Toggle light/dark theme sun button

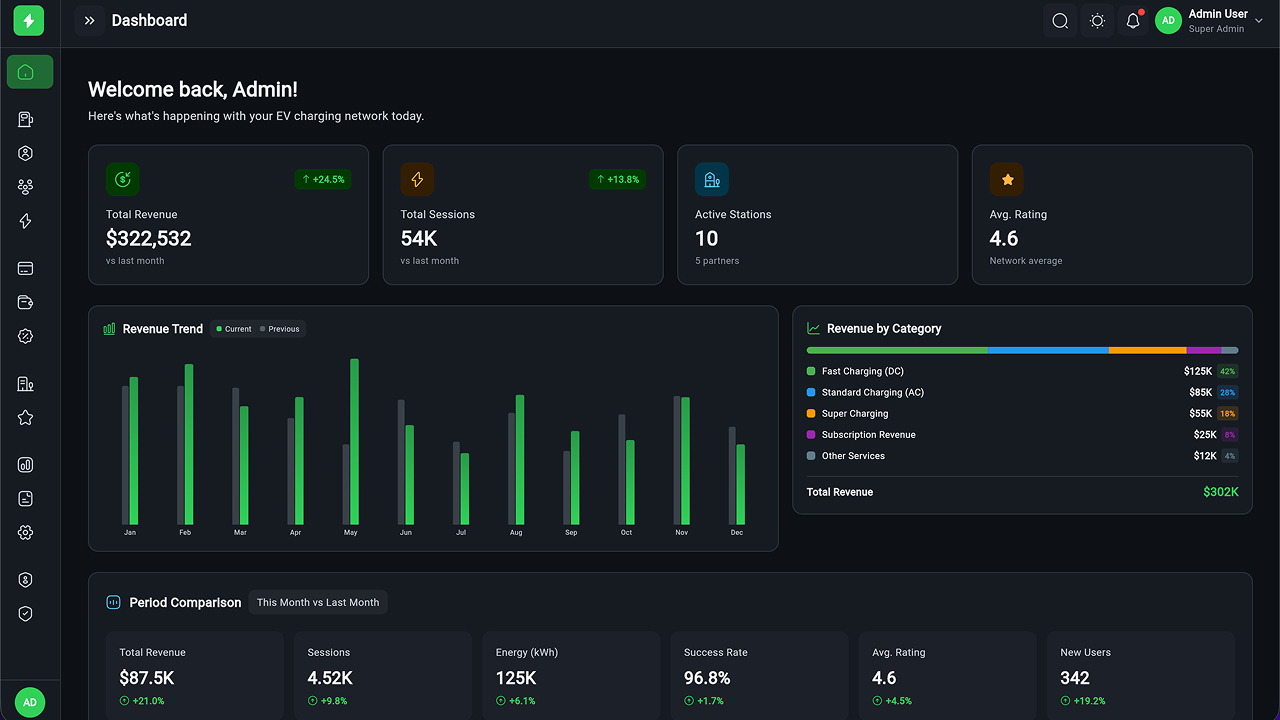tap(1097, 21)
